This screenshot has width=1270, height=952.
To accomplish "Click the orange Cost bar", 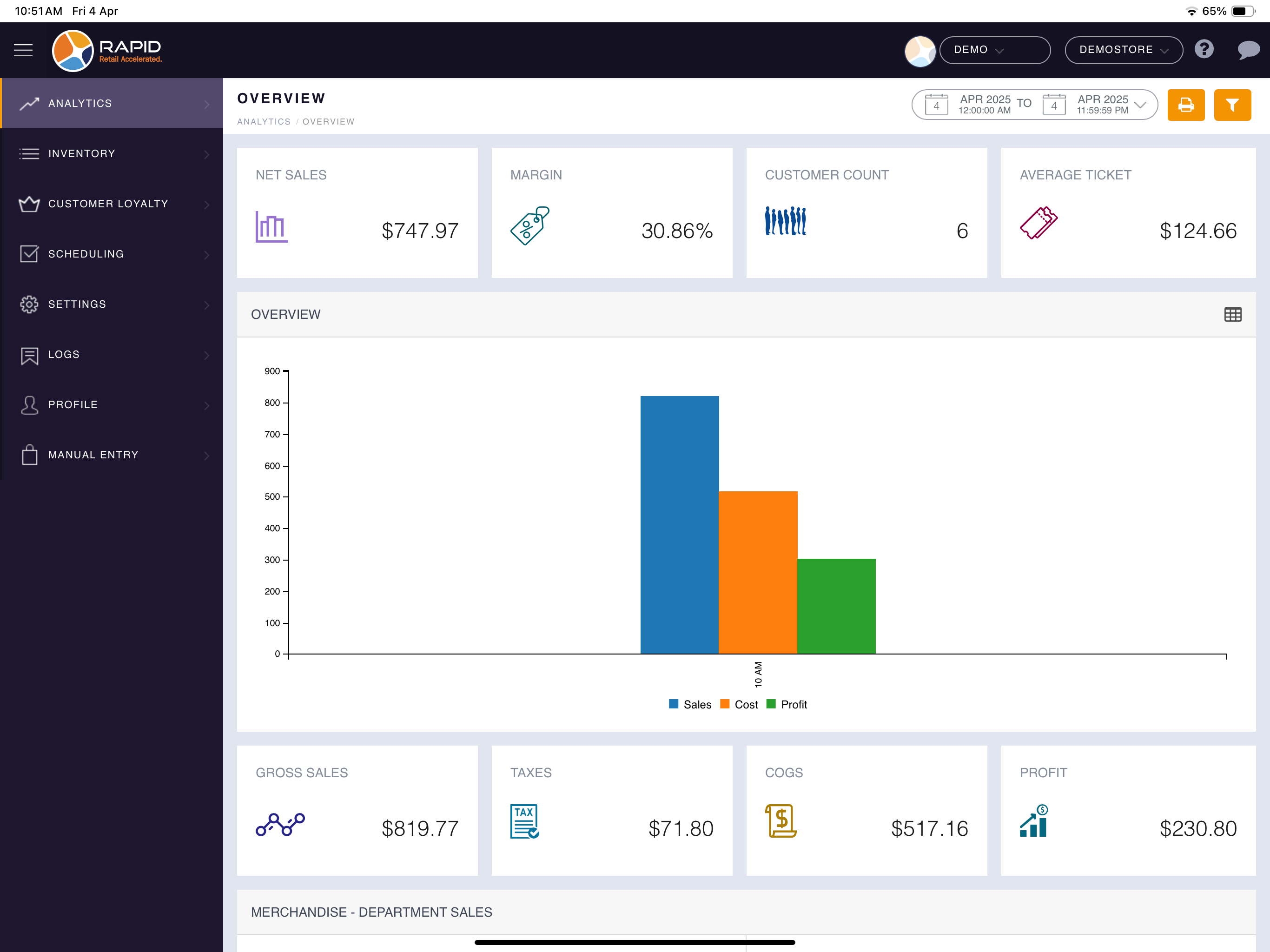I will (758, 573).
